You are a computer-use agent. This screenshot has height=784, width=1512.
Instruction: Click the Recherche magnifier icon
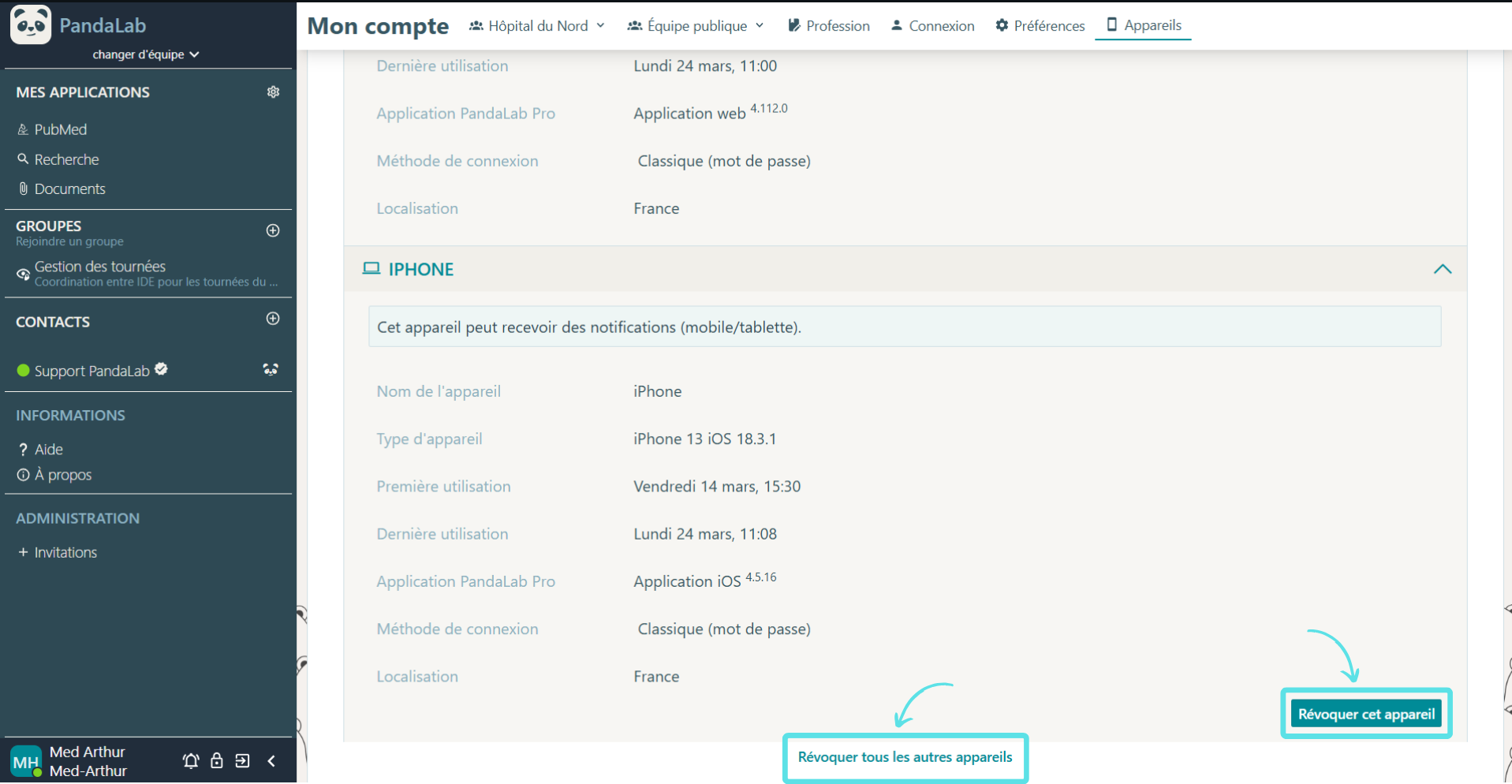click(x=23, y=159)
